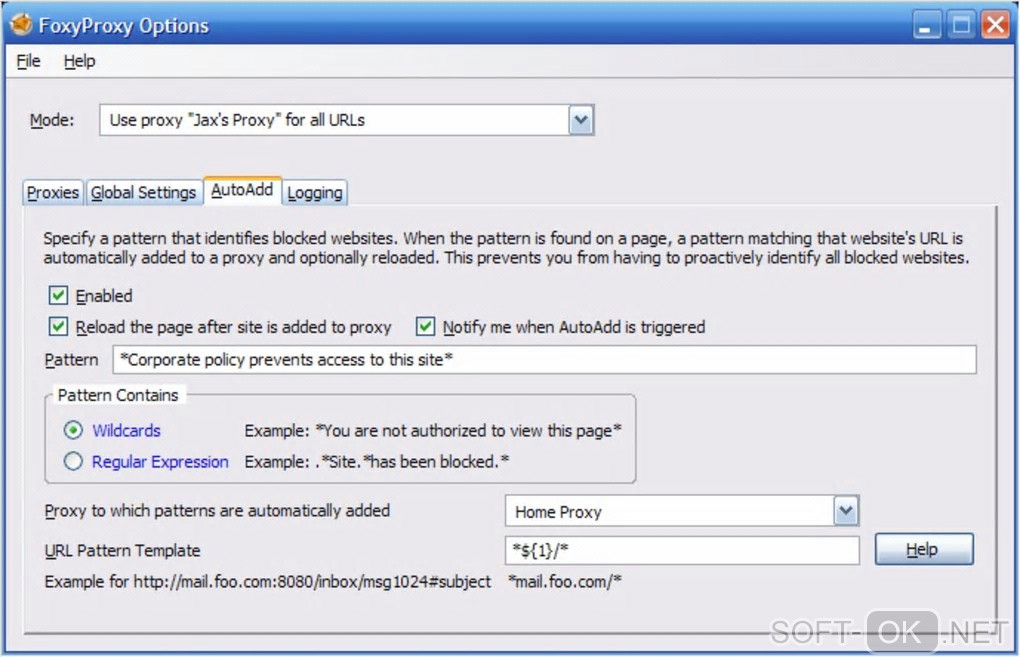Open the Home Proxy dropdown arrow
1020x657 pixels.
(x=846, y=511)
